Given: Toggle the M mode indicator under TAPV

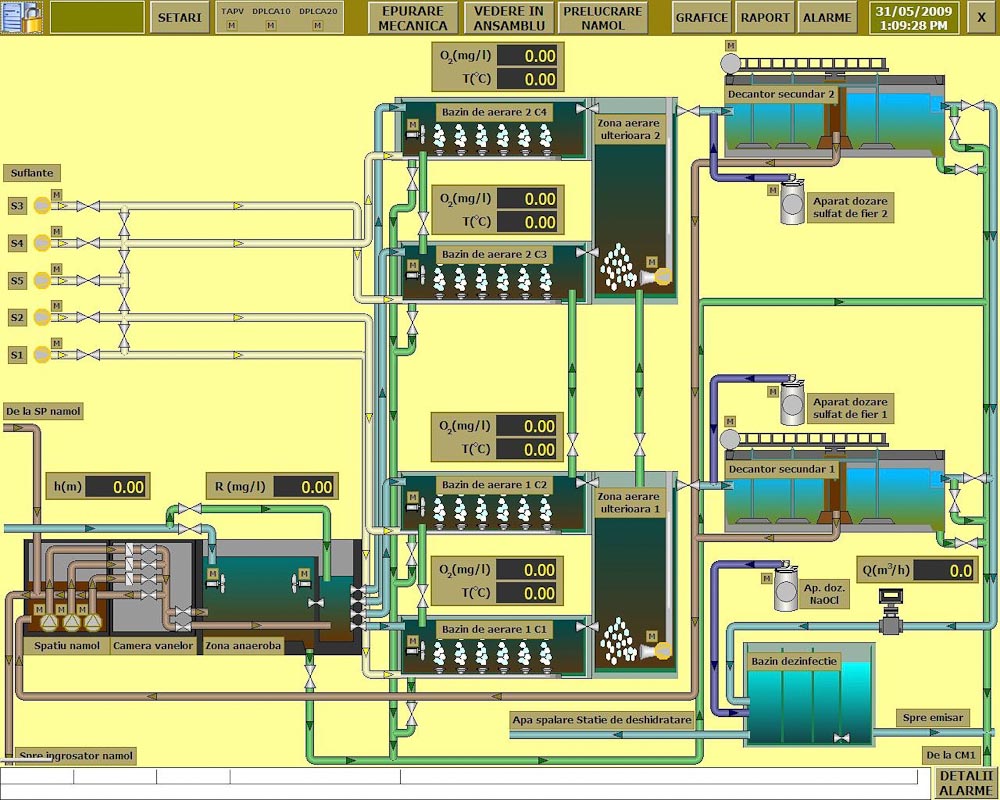Looking at the screenshot, I should [232, 25].
